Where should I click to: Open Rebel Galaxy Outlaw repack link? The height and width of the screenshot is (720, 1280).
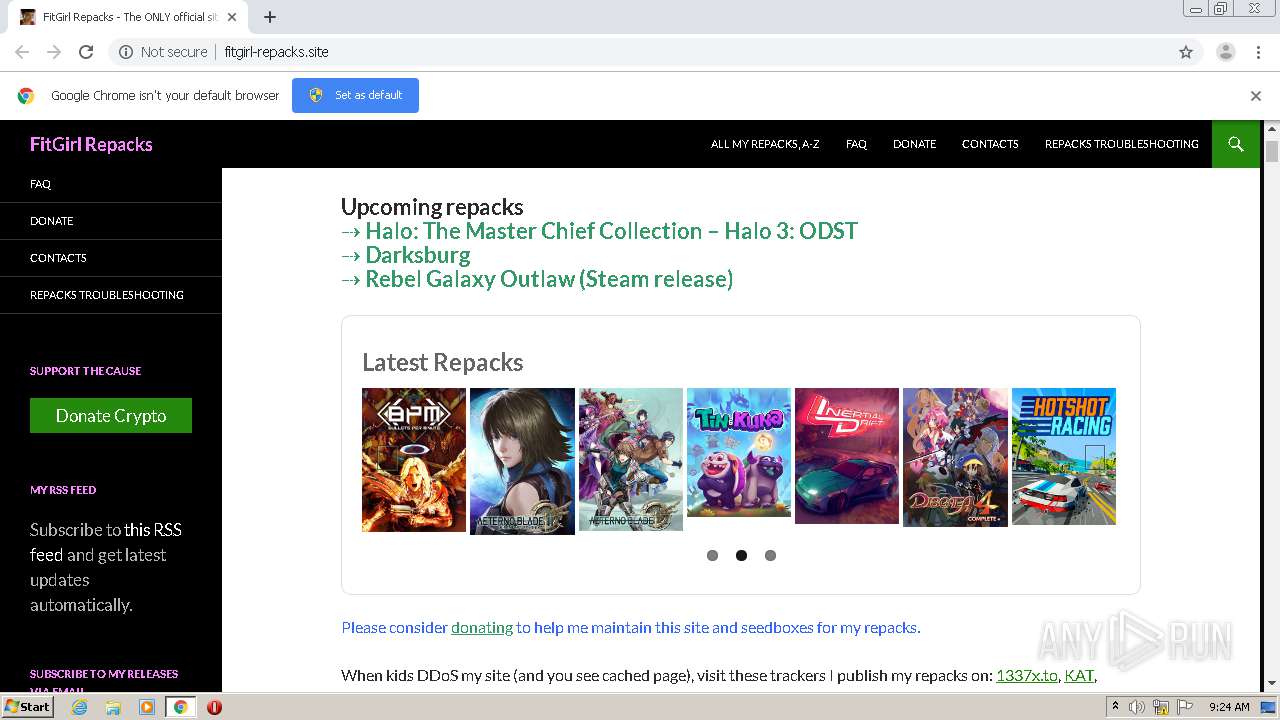coord(549,279)
